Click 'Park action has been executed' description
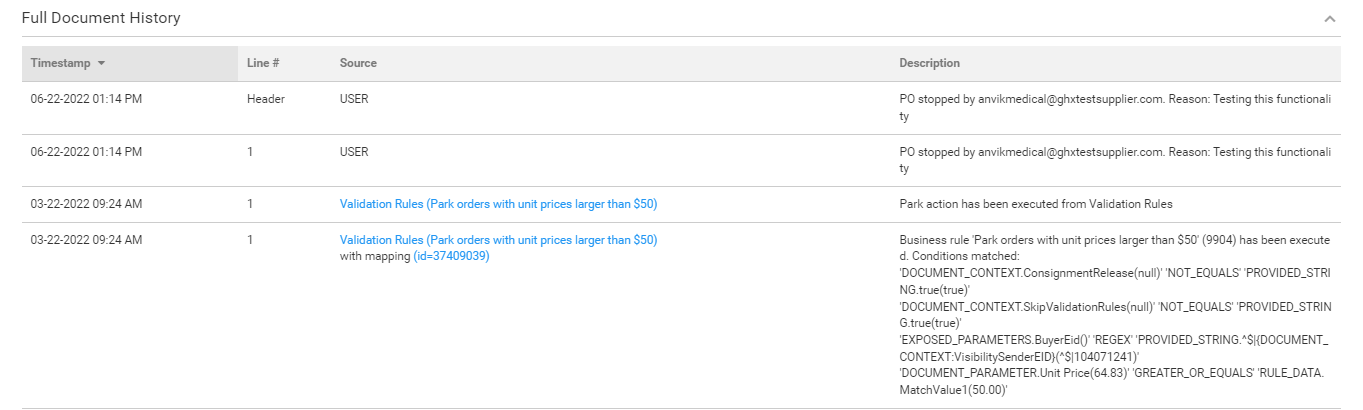Screen dimensions: 1363x410 tap(1035, 204)
